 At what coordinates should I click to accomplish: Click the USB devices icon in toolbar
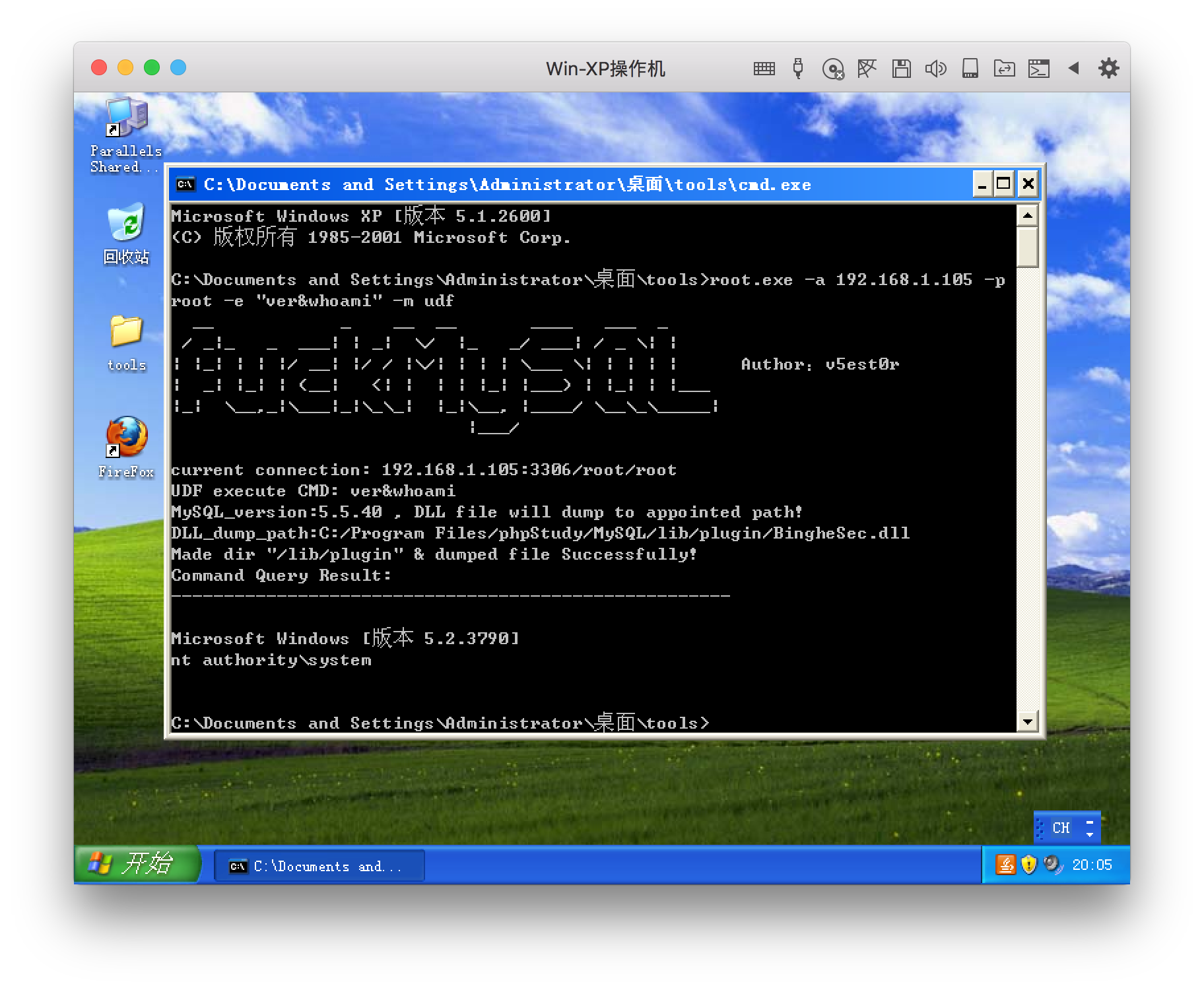click(x=798, y=69)
